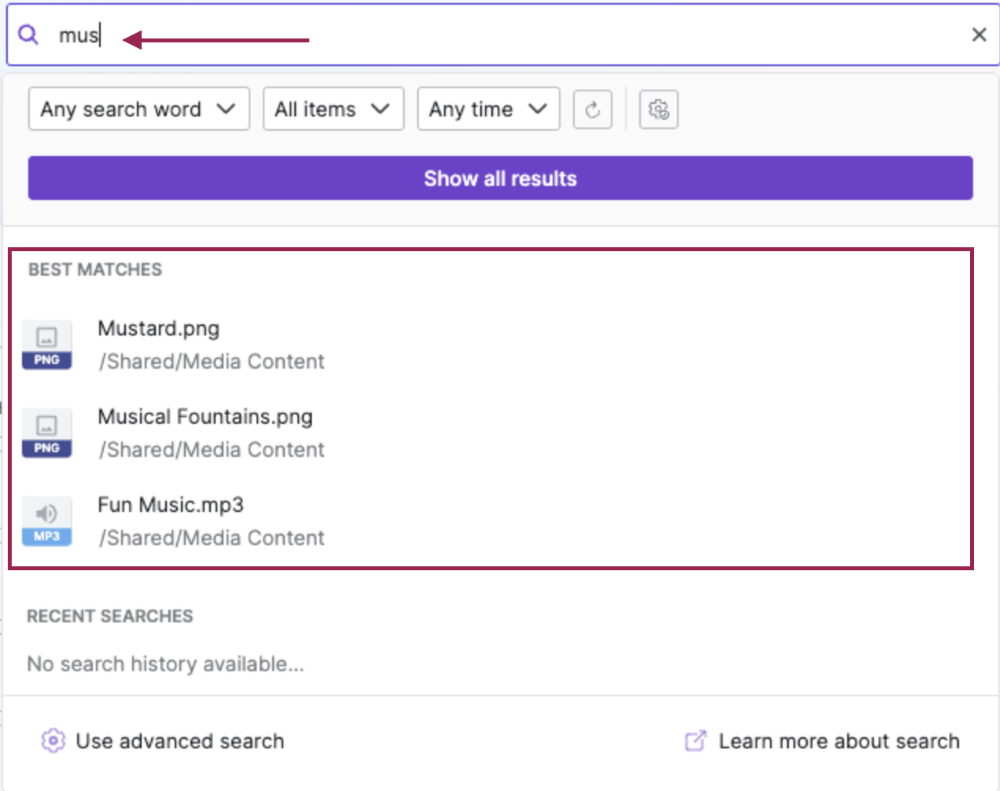
Task: Open the Fun Music.mp3 result
Action: point(170,504)
